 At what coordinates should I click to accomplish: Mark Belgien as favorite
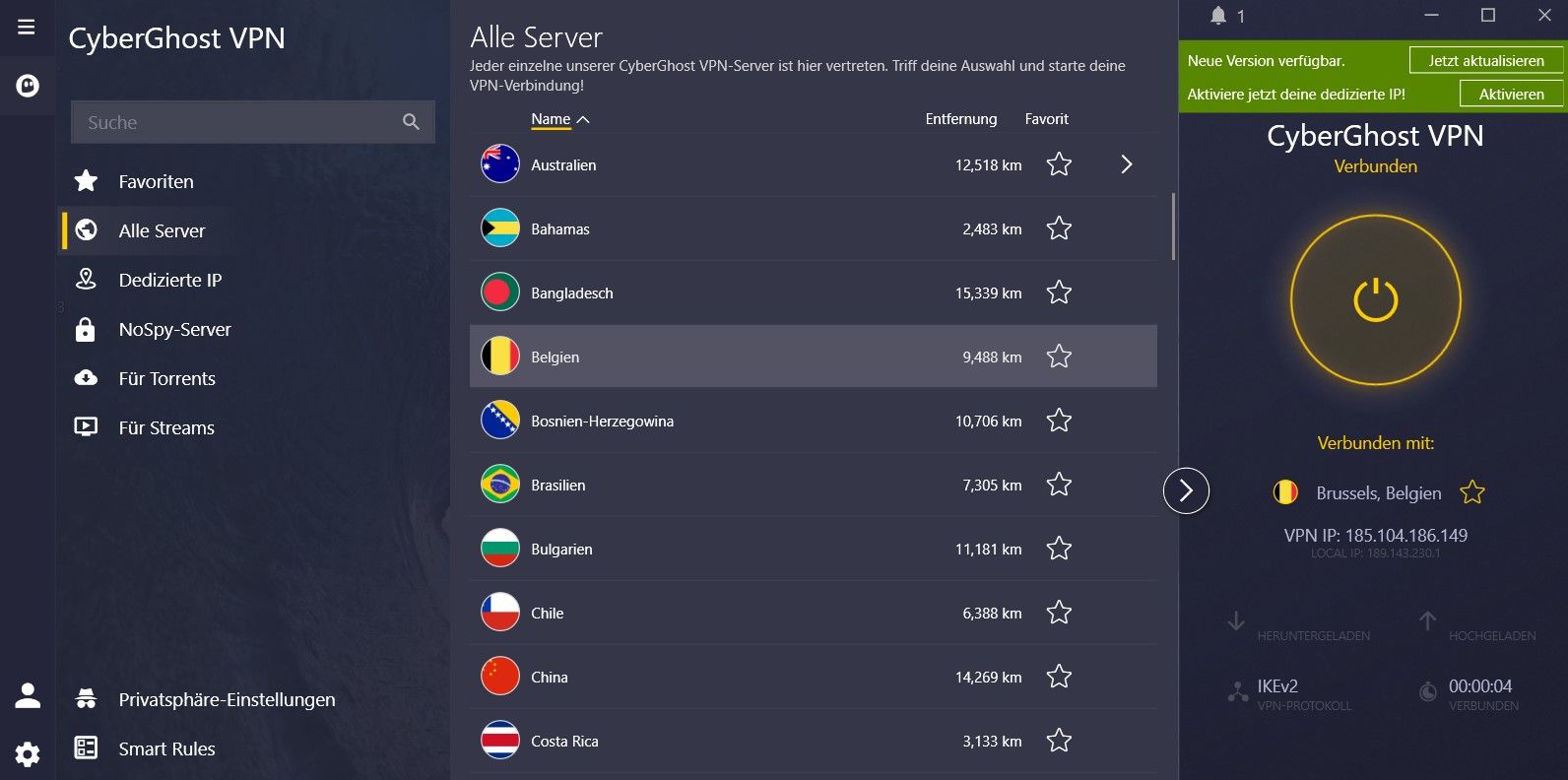(x=1059, y=357)
